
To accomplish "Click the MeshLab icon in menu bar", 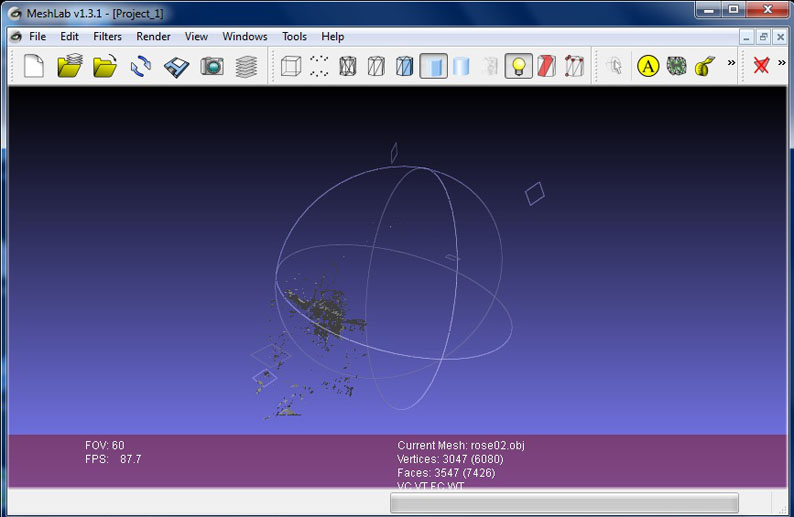I will click(16, 36).
